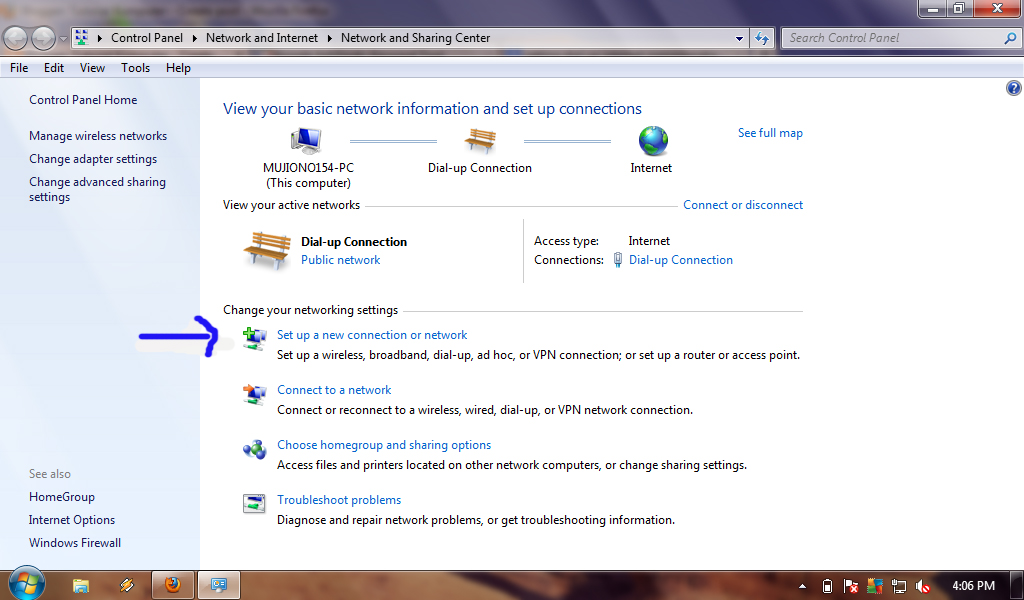Launch Firefox from the taskbar
The image size is (1024, 600).
click(x=172, y=584)
